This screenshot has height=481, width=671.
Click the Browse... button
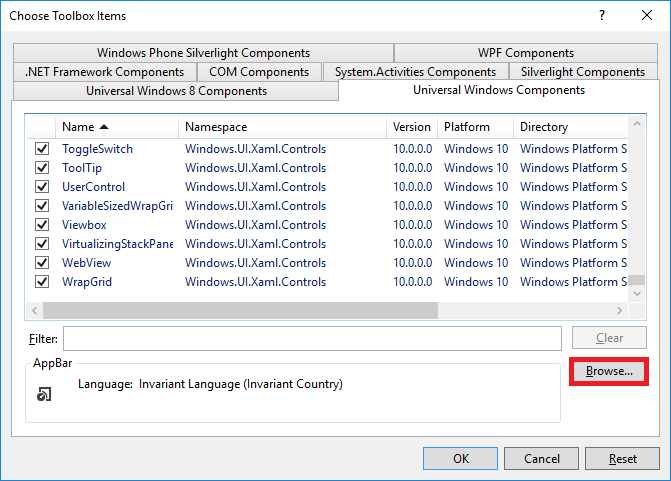(609, 371)
